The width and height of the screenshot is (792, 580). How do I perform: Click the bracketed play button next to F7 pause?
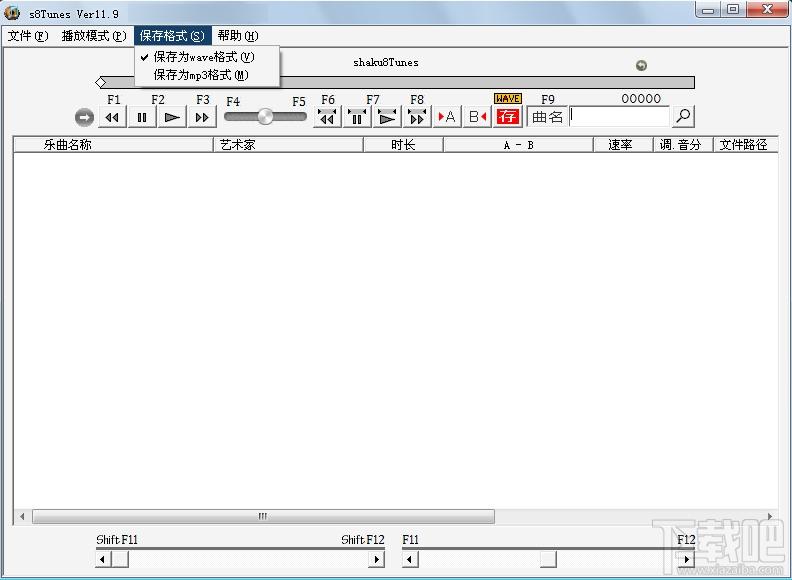pos(387,117)
